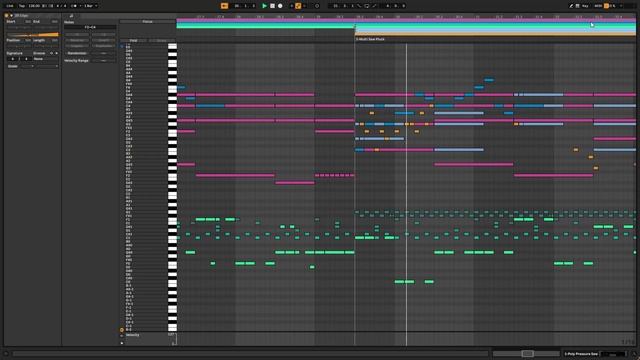This screenshot has width=640, height=360.
Task: Click the Commit groove arrow icon
Action: tap(56, 53)
